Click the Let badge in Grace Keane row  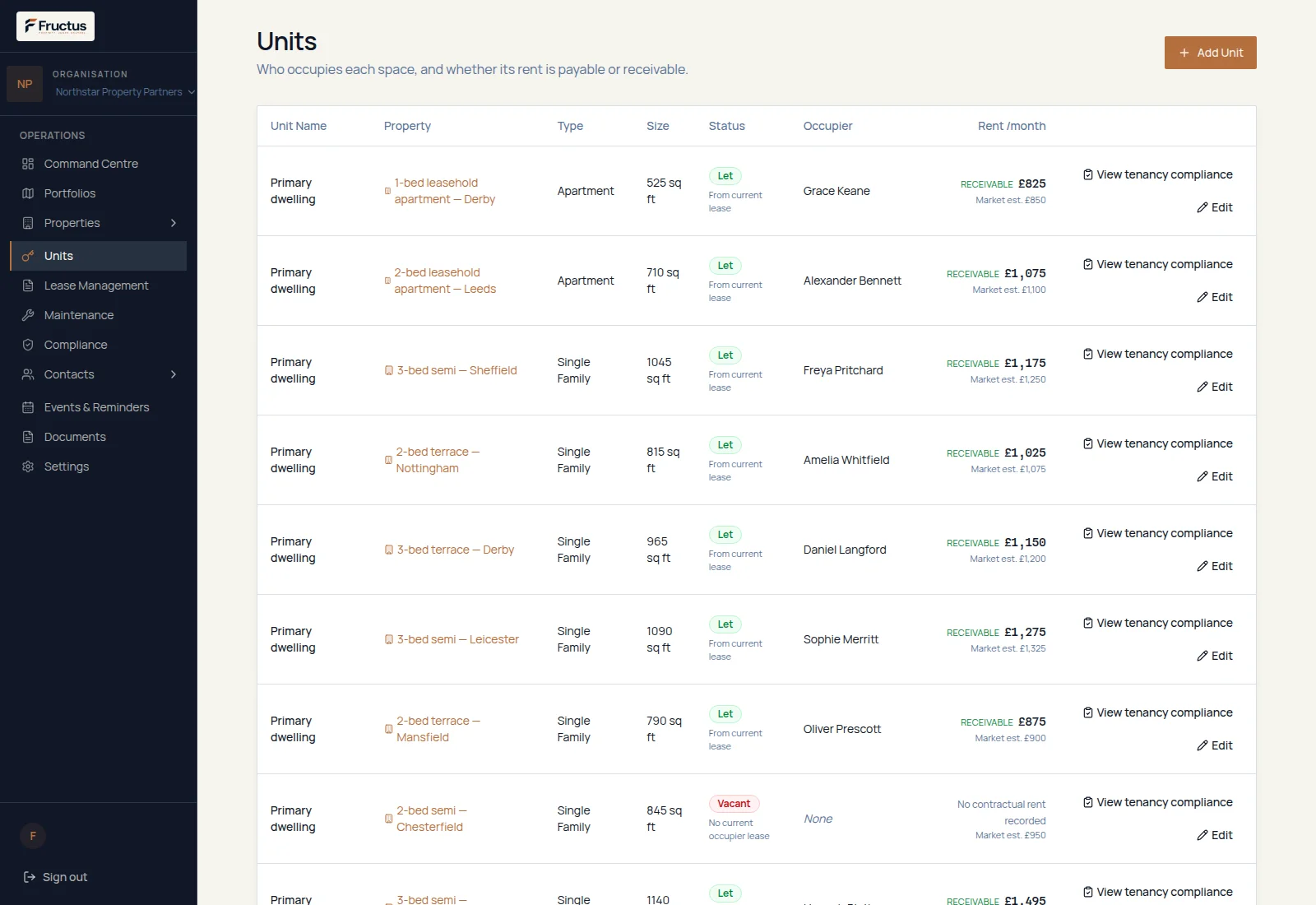725,176
